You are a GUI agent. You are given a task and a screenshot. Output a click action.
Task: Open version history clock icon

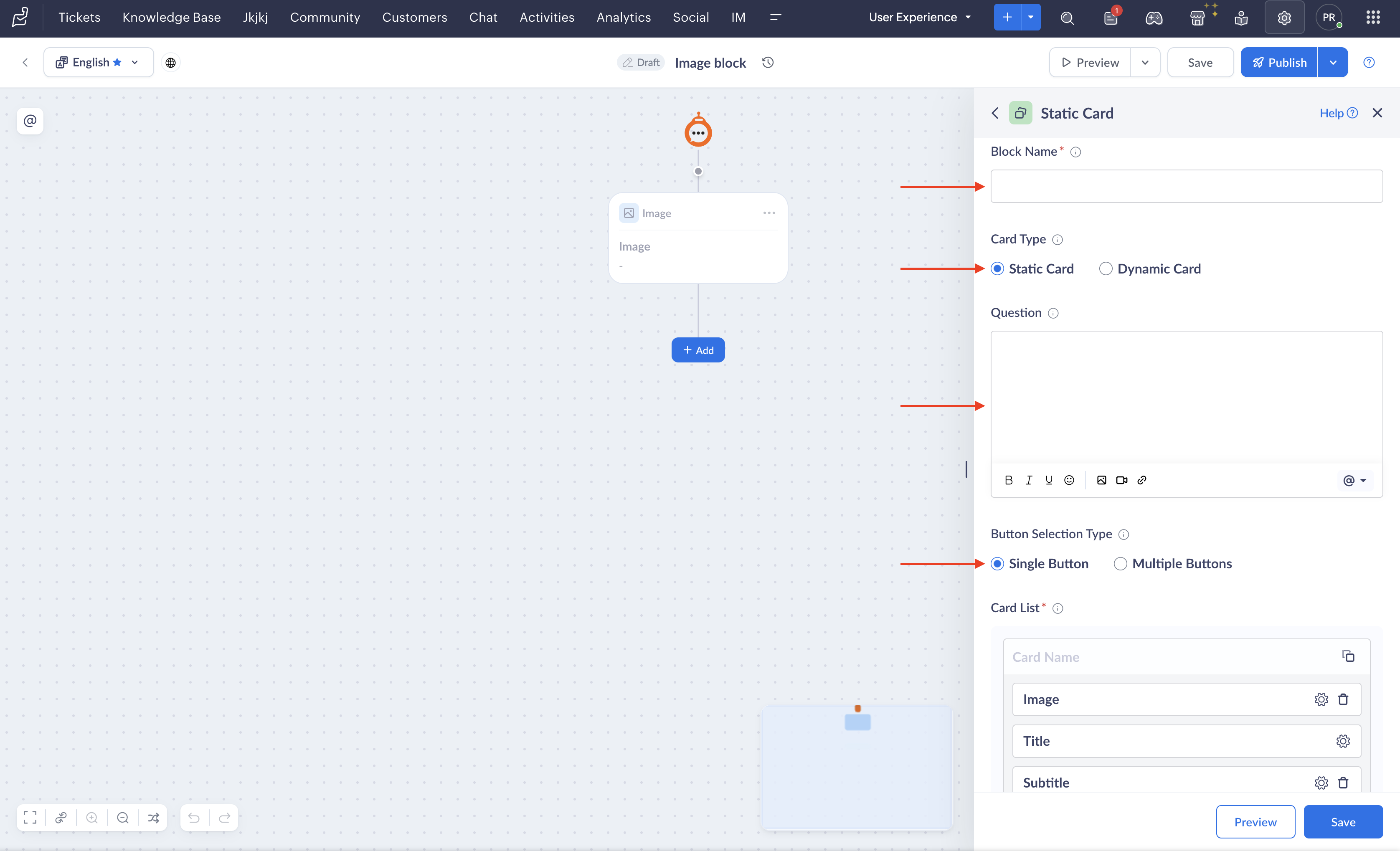click(x=768, y=63)
